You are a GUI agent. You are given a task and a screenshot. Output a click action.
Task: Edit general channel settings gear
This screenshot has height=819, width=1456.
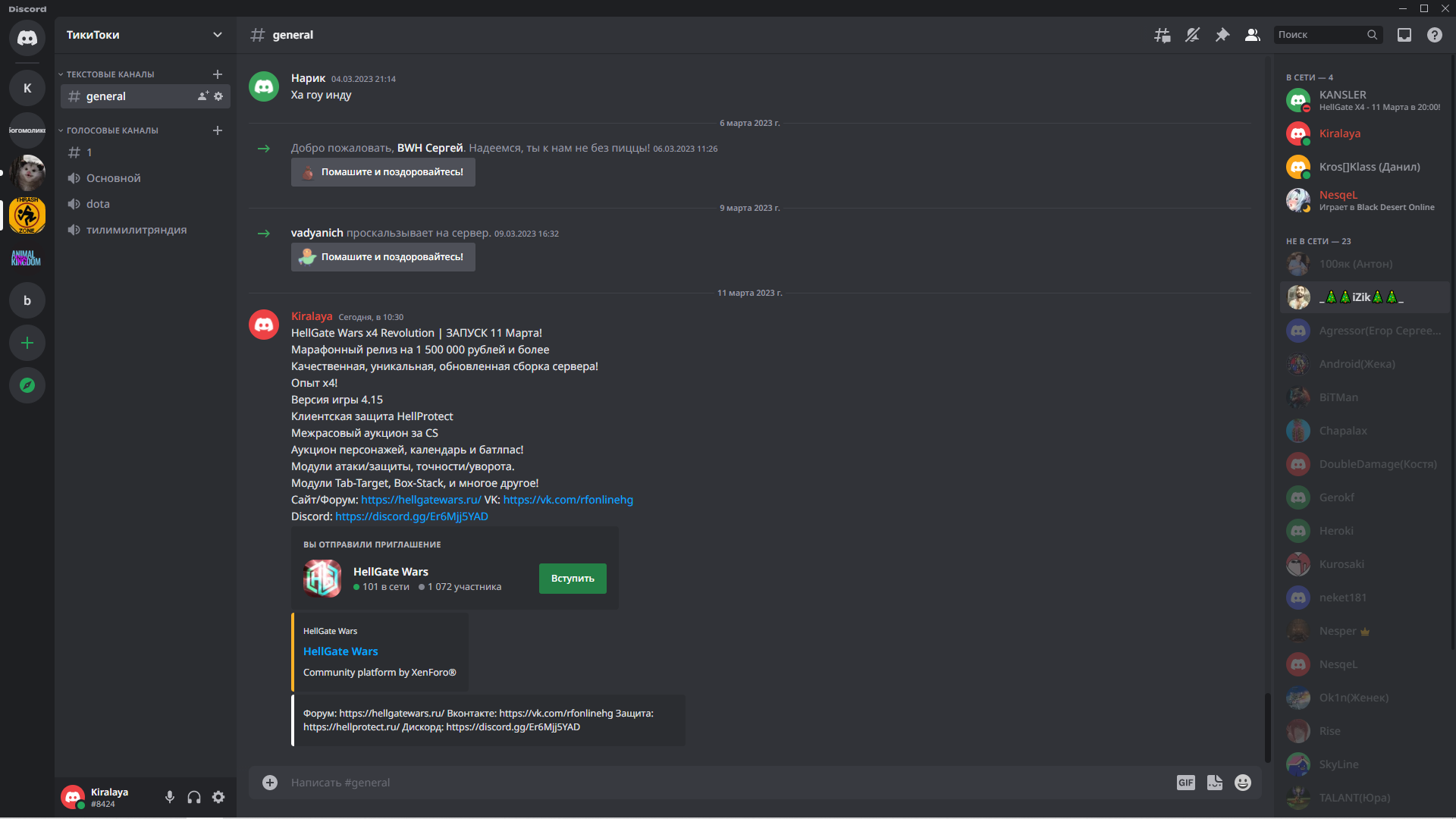[x=218, y=96]
